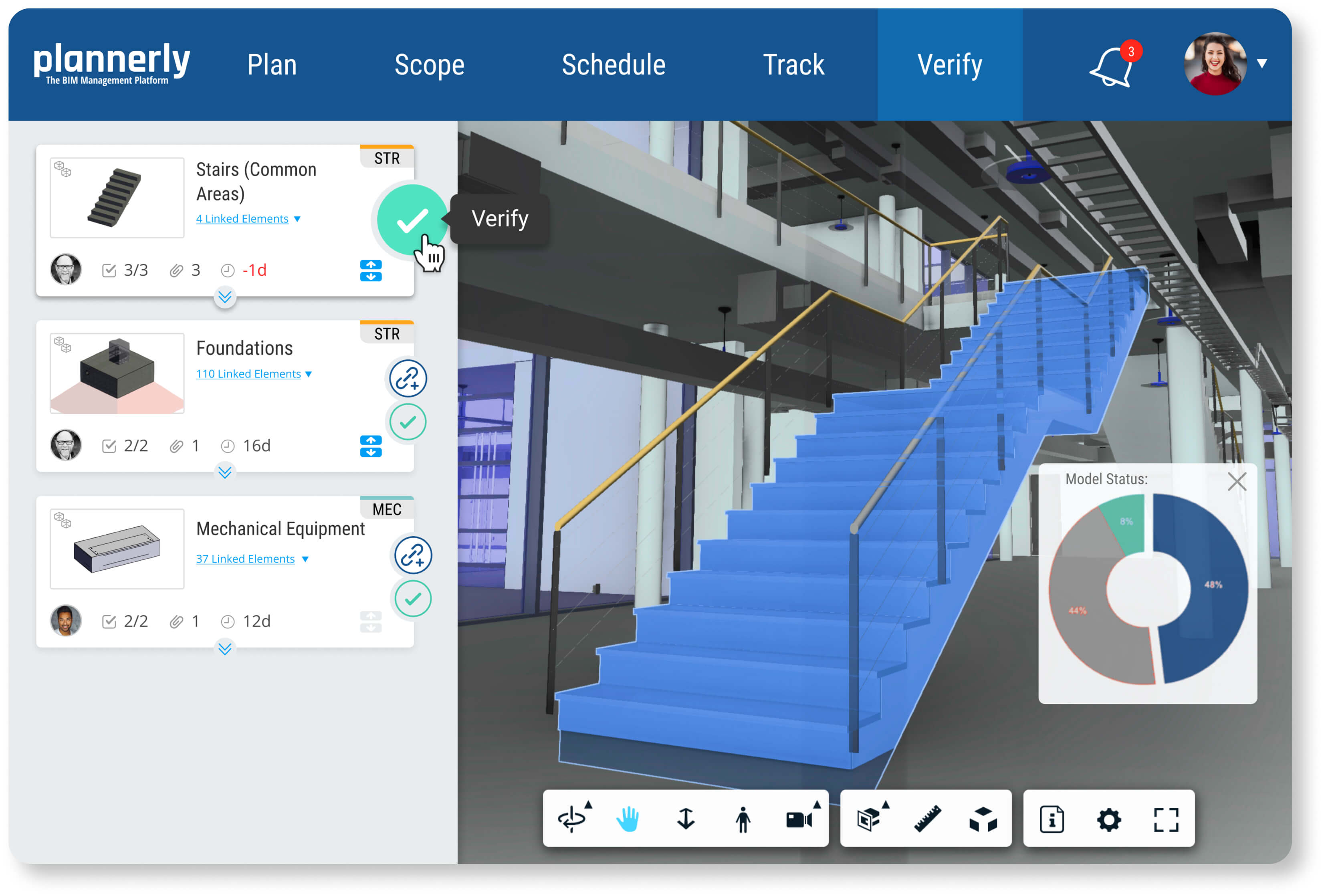
Task: Open the user profile dropdown arrow
Action: (x=1262, y=64)
